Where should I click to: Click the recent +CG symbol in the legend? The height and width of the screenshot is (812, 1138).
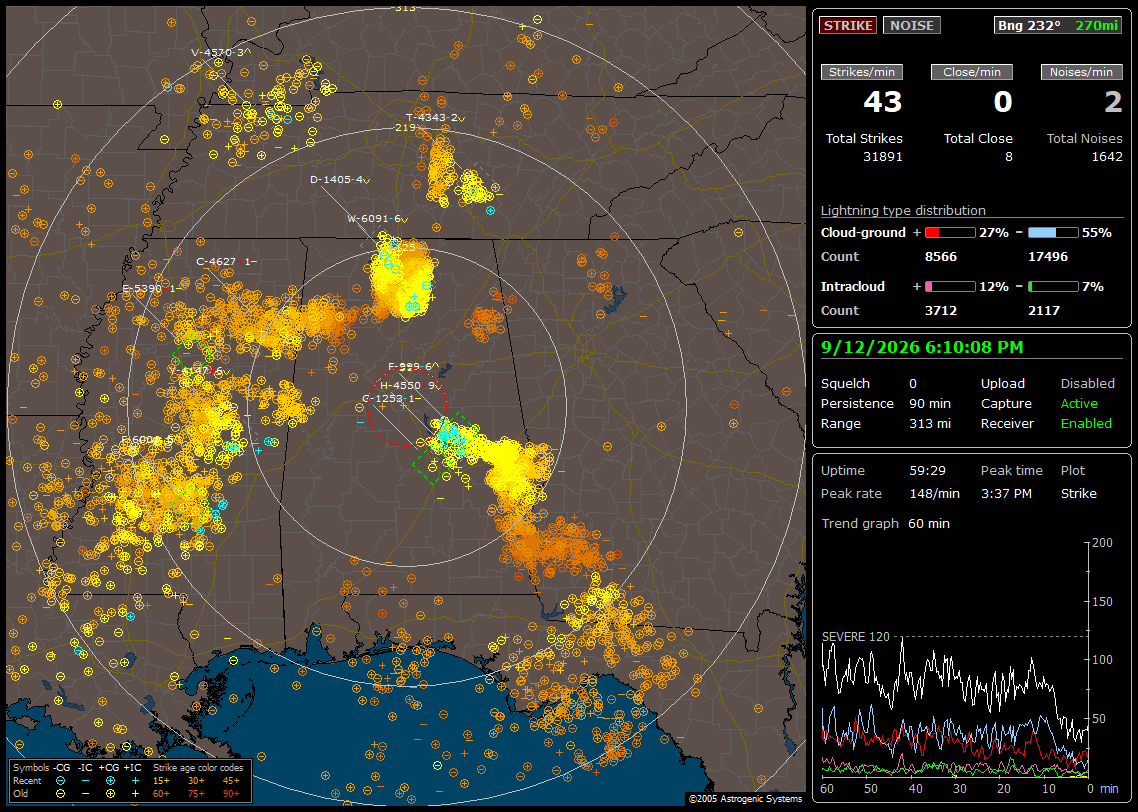(x=110, y=781)
